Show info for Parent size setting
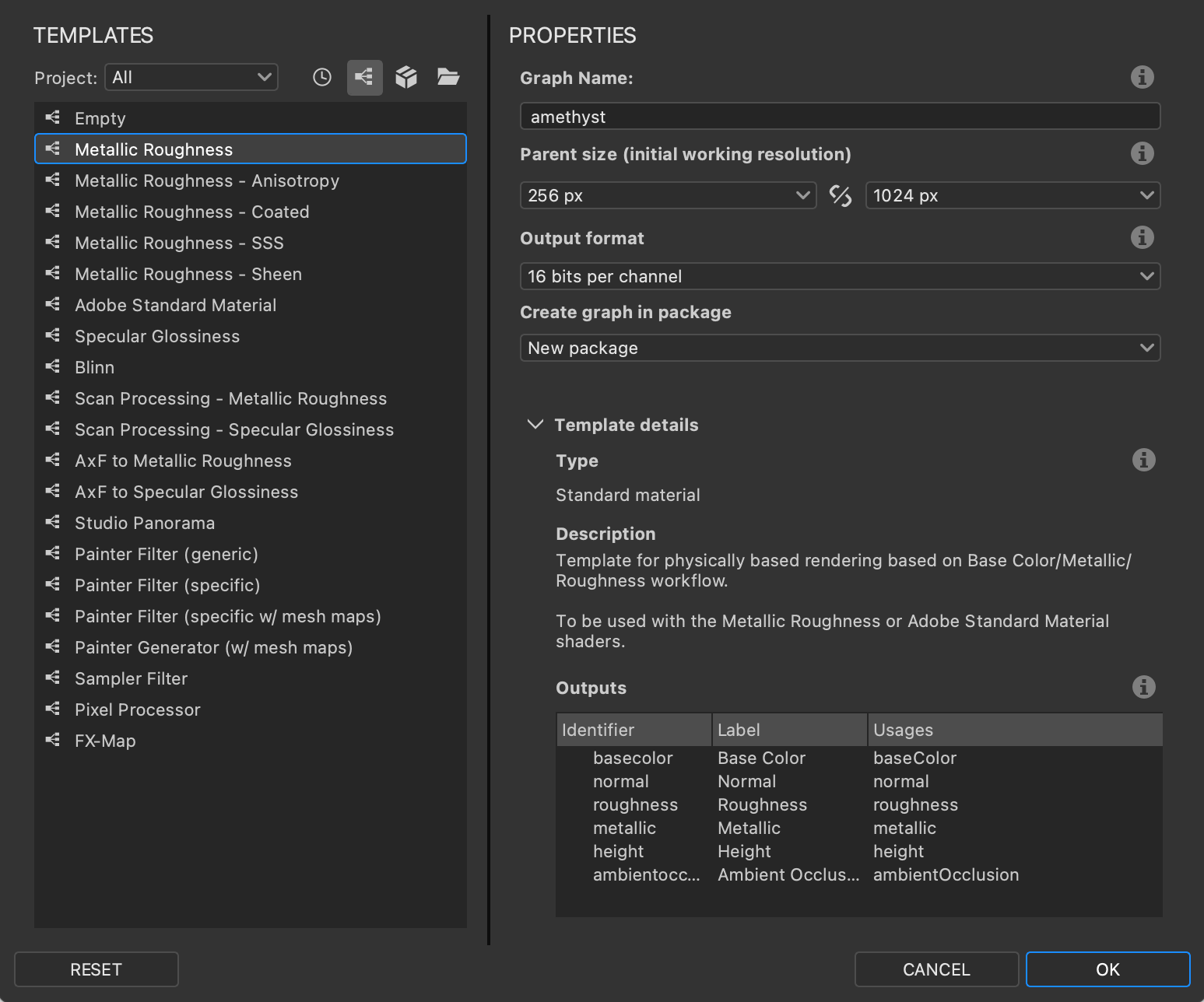This screenshot has width=1204, height=1002. pos(1142,153)
